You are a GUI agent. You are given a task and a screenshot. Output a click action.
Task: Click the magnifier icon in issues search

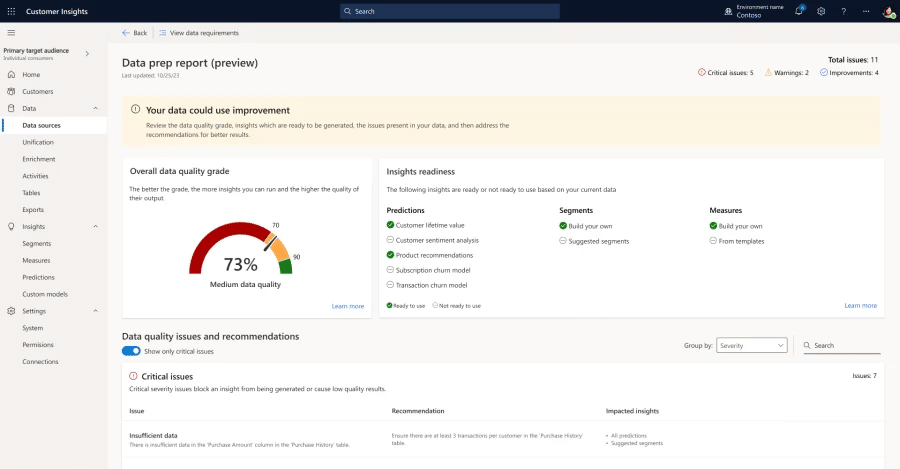(807, 345)
